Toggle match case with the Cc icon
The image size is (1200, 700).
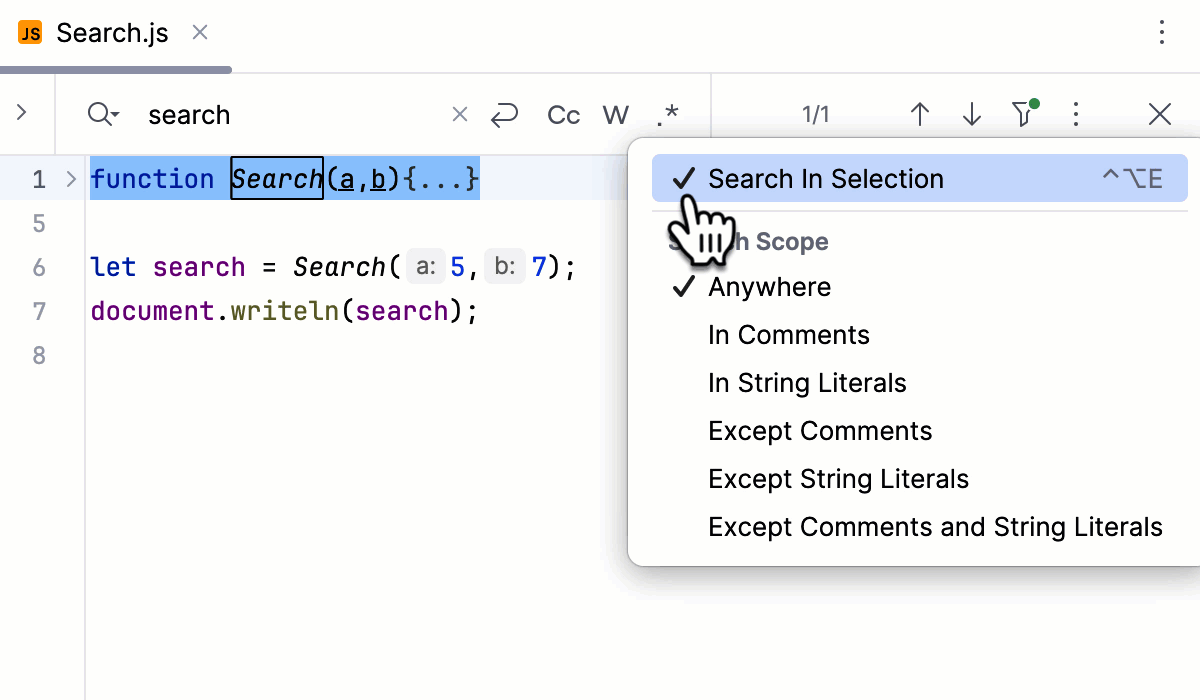pyautogui.click(x=562, y=114)
